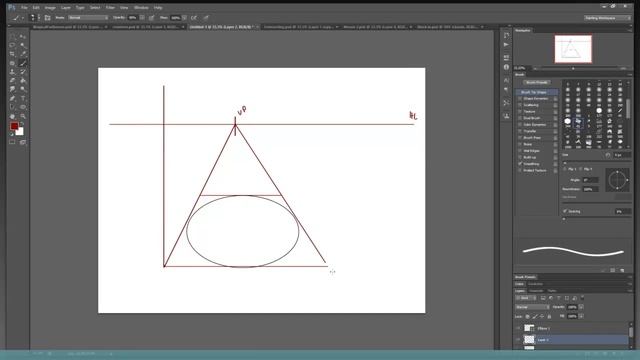
Task: Lock transparent pixels in Layers panel
Action: tap(527, 316)
